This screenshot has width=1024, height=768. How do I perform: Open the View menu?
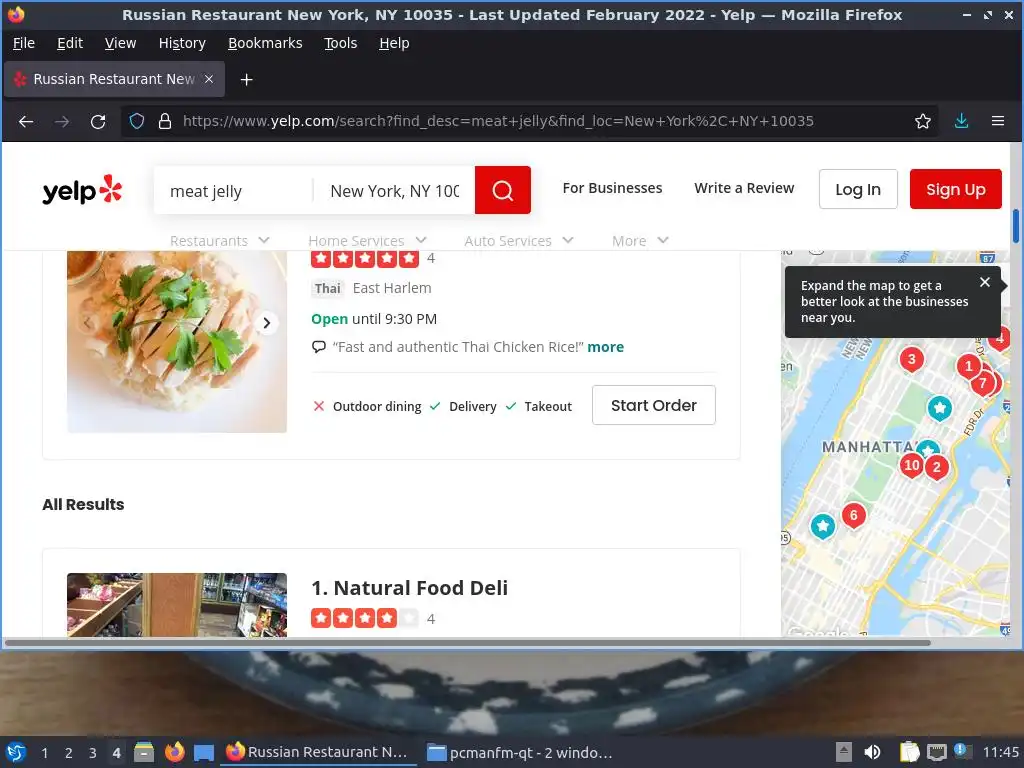pos(120,43)
